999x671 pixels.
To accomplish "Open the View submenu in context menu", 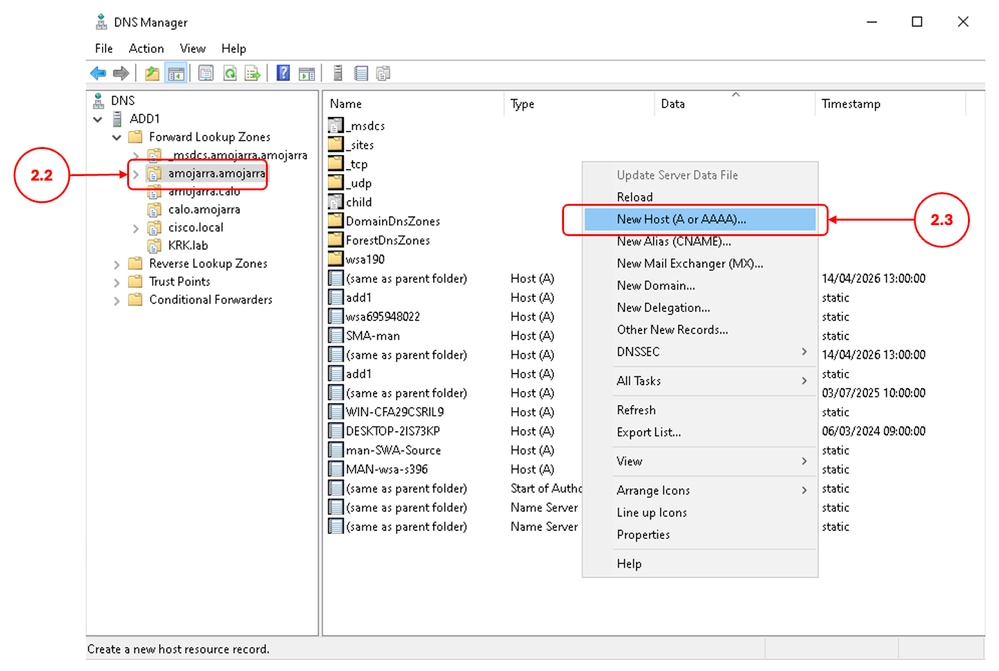I will click(x=700, y=461).
